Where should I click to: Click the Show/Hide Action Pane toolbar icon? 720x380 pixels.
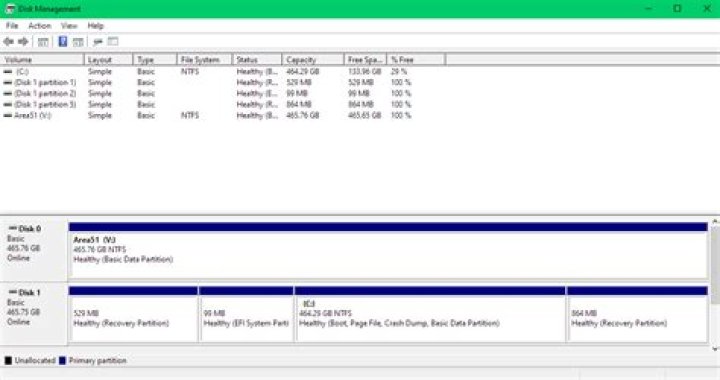click(x=78, y=42)
